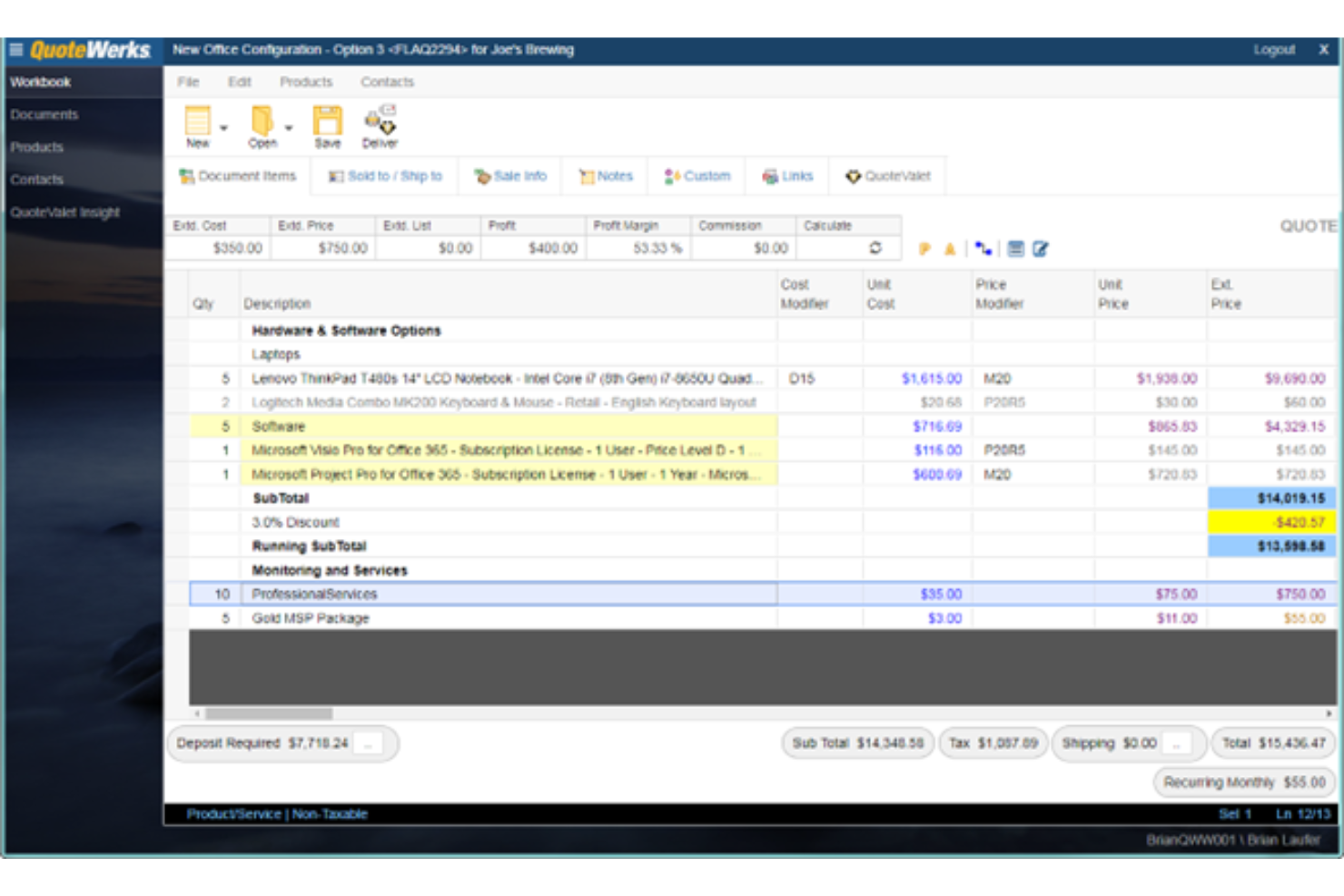Switch to the Links tab
The width and height of the screenshot is (1344, 896).
pyautogui.click(x=787, y=176)
